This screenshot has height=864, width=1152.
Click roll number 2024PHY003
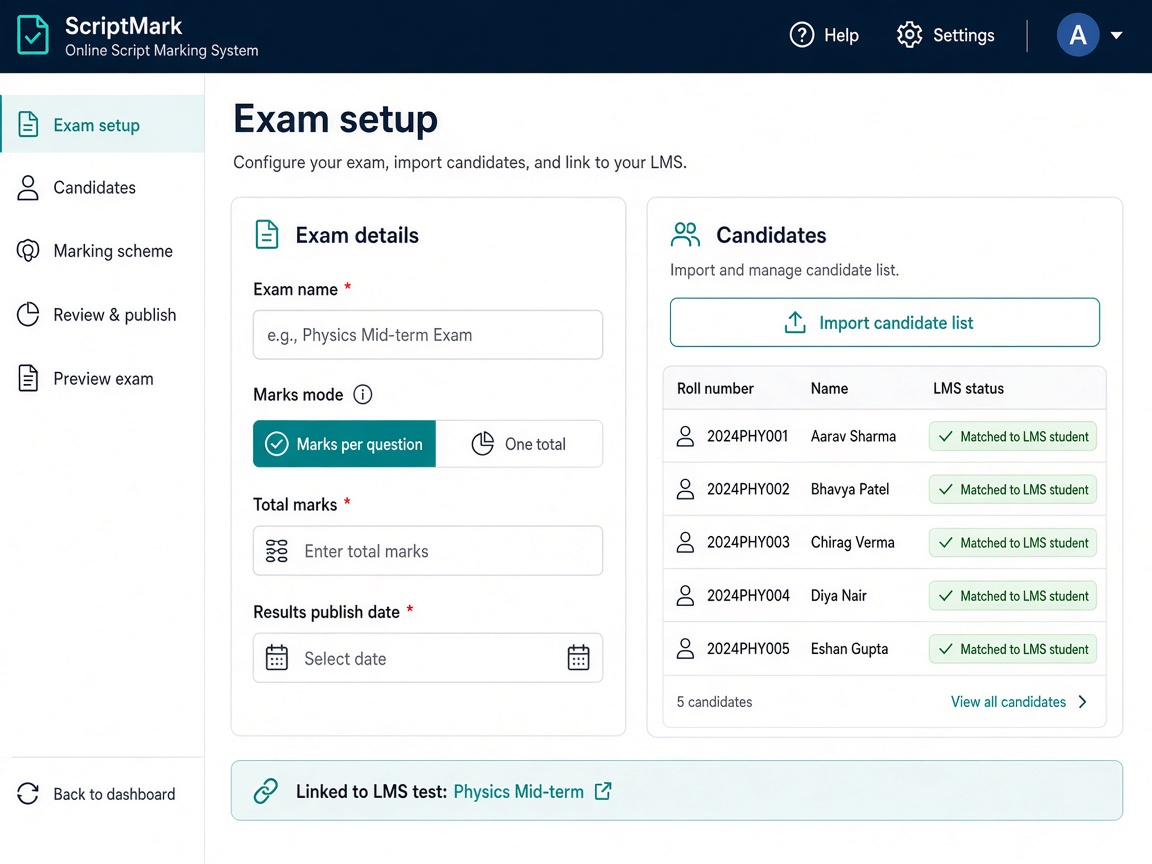coord(748,542)
